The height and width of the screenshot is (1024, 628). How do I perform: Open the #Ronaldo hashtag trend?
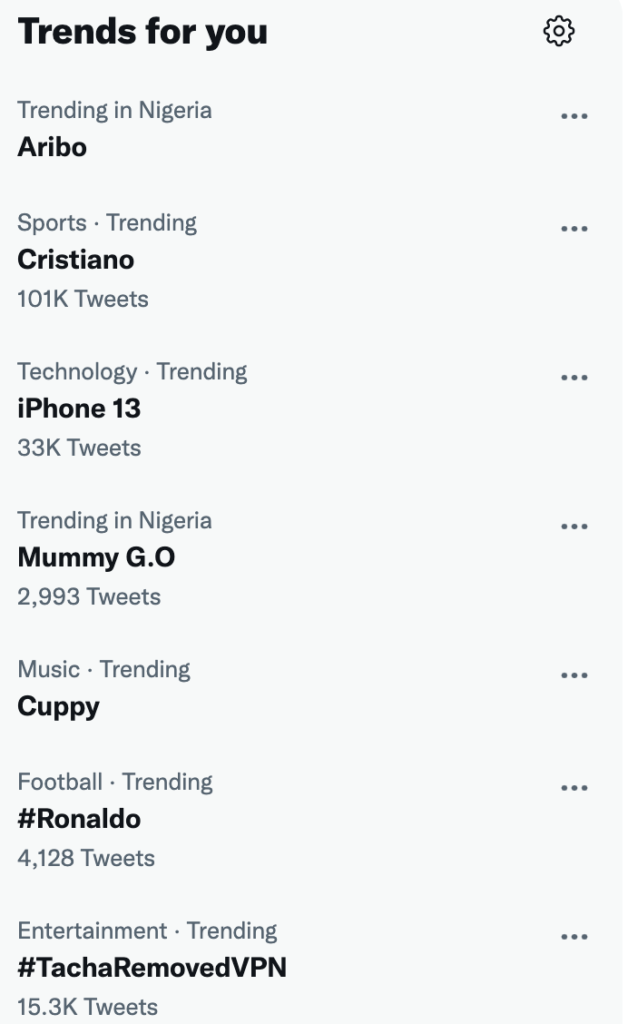pyautogui.click(x=79, y=820)
